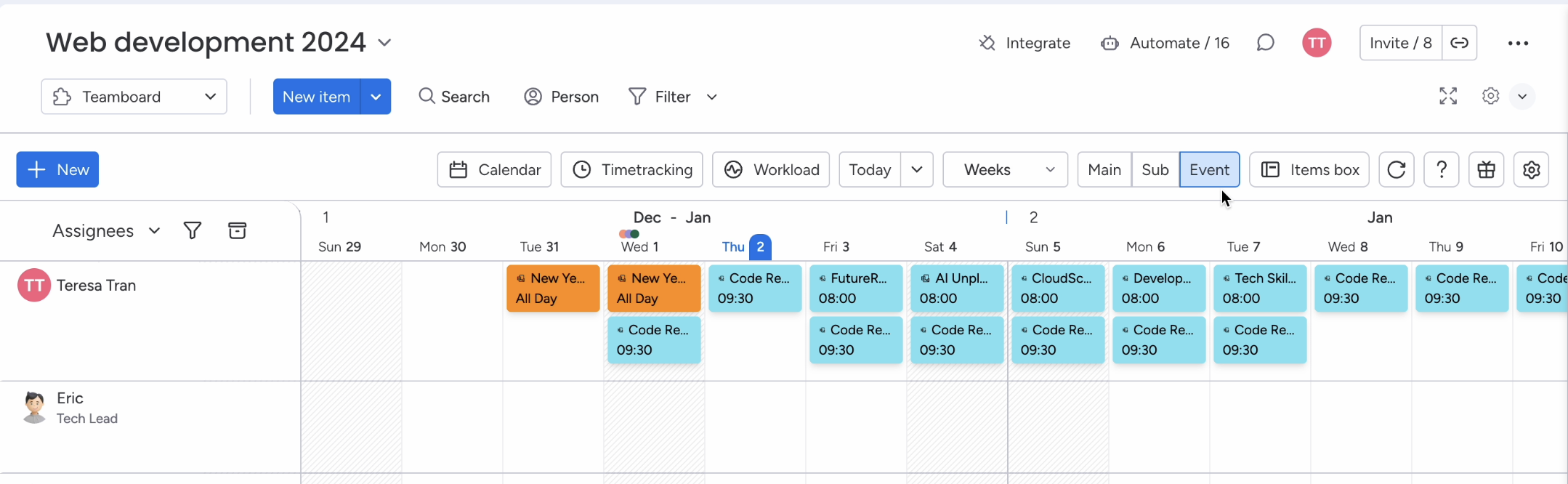The width and height of the screenshot is (1568, 484).
Task: Click the gift box icon
Action: point(1486,170)
